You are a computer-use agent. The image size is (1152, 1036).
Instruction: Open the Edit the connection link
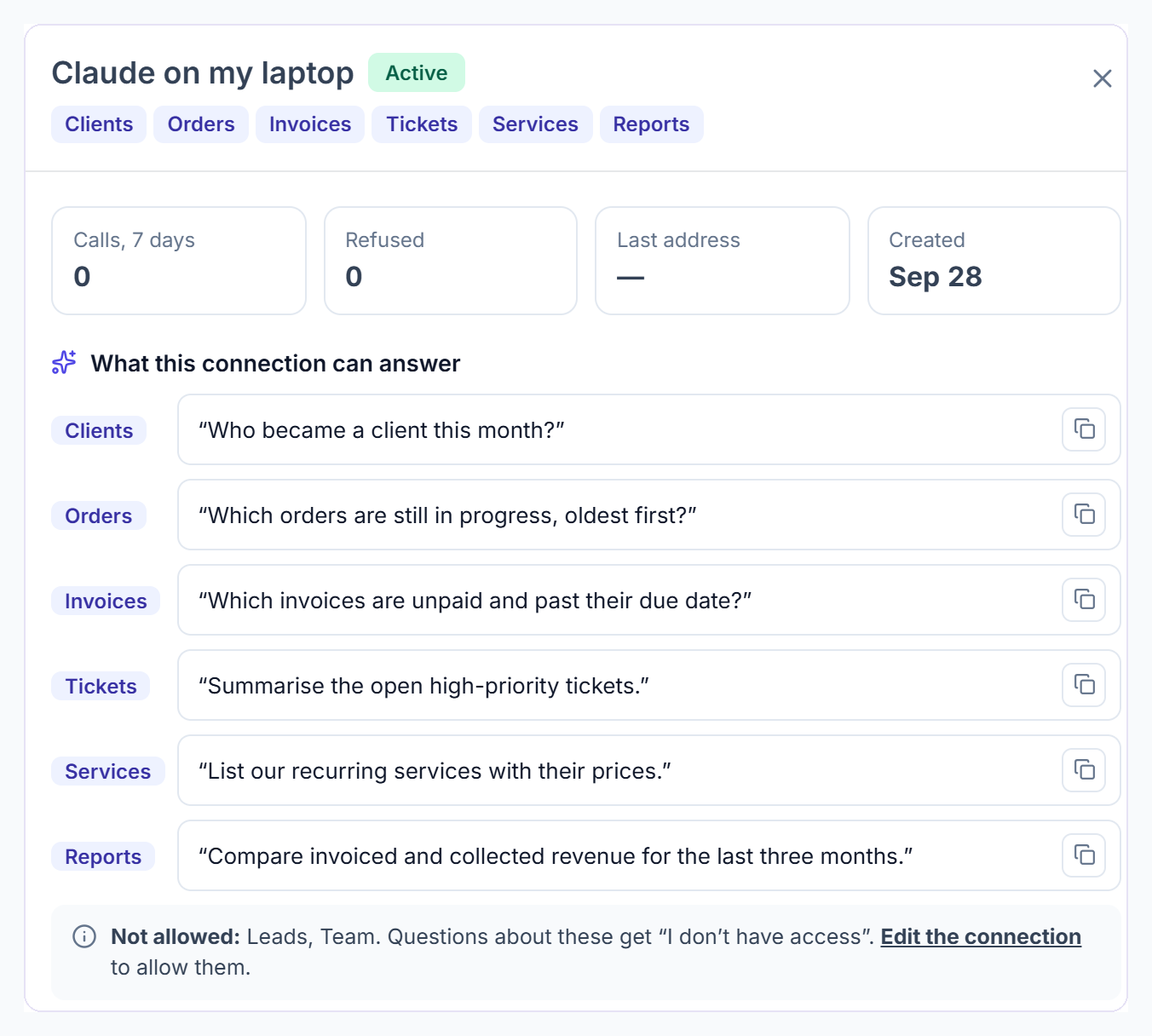coord(981,936)
